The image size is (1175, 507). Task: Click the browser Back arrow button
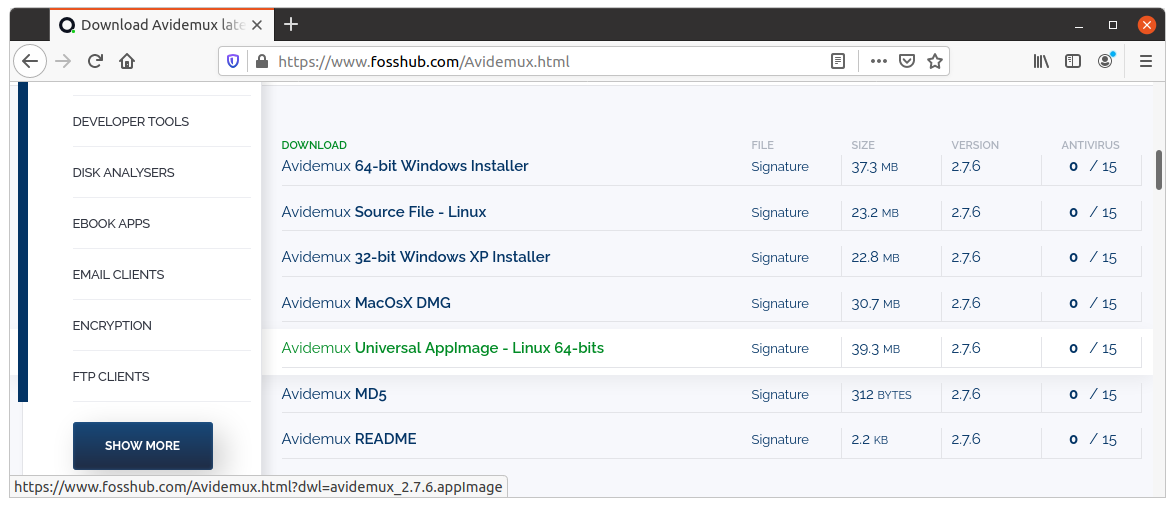30,61
